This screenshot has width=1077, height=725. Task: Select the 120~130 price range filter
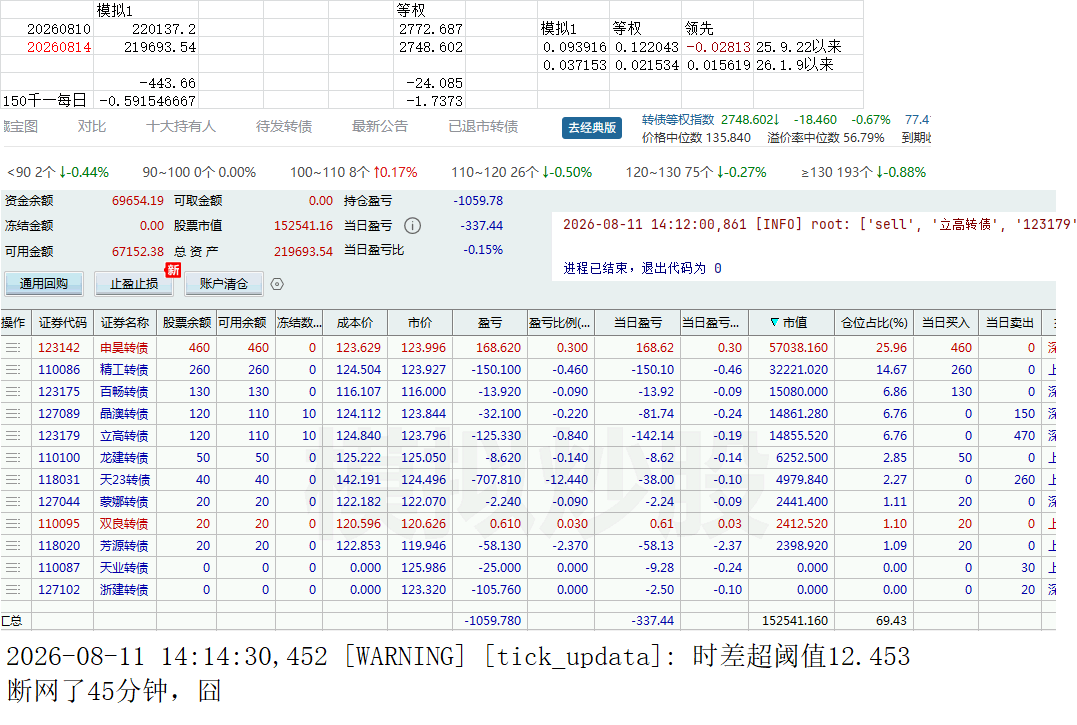click(x=696, y=172)
